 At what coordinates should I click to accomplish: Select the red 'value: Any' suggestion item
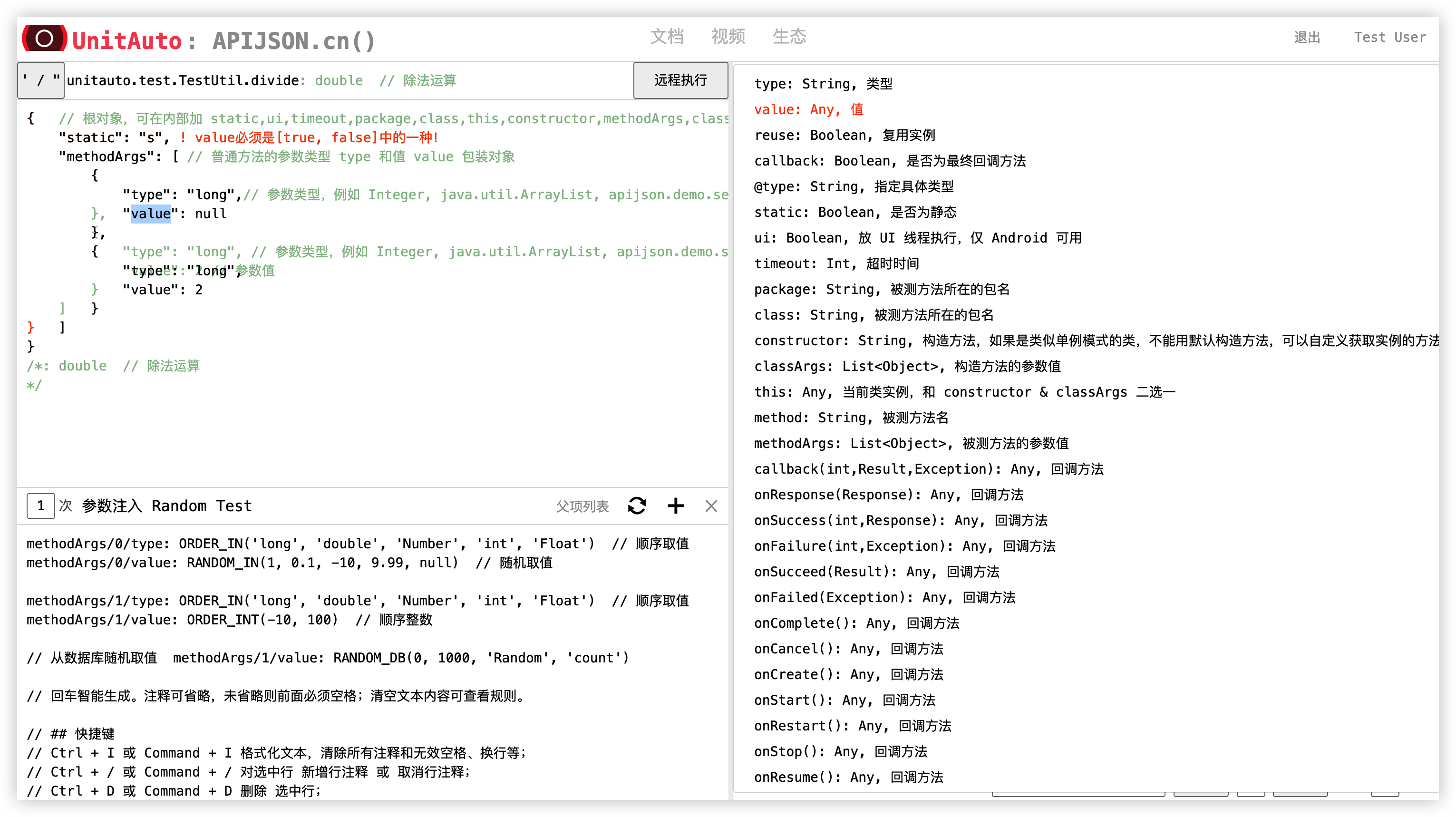[808, 110]
